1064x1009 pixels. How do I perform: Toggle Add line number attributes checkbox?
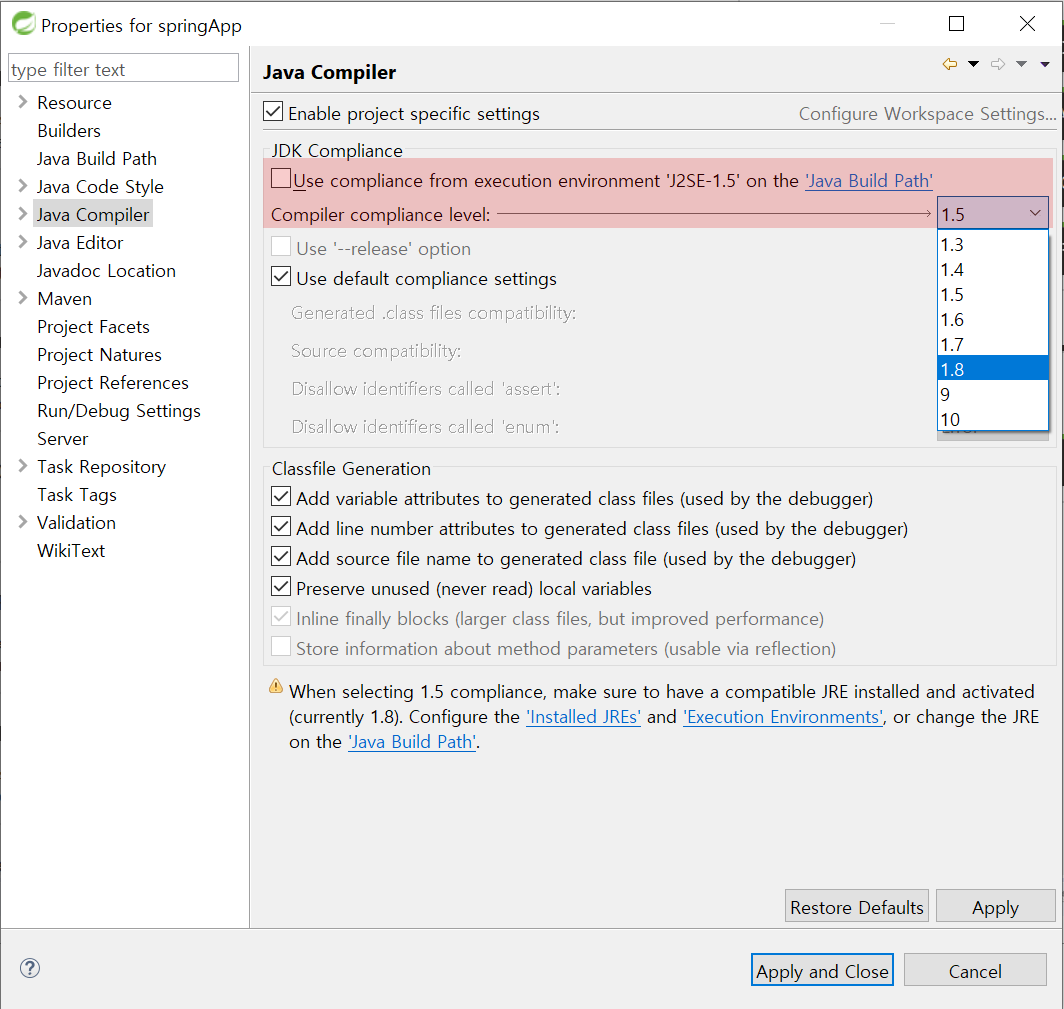coord(281,526)
